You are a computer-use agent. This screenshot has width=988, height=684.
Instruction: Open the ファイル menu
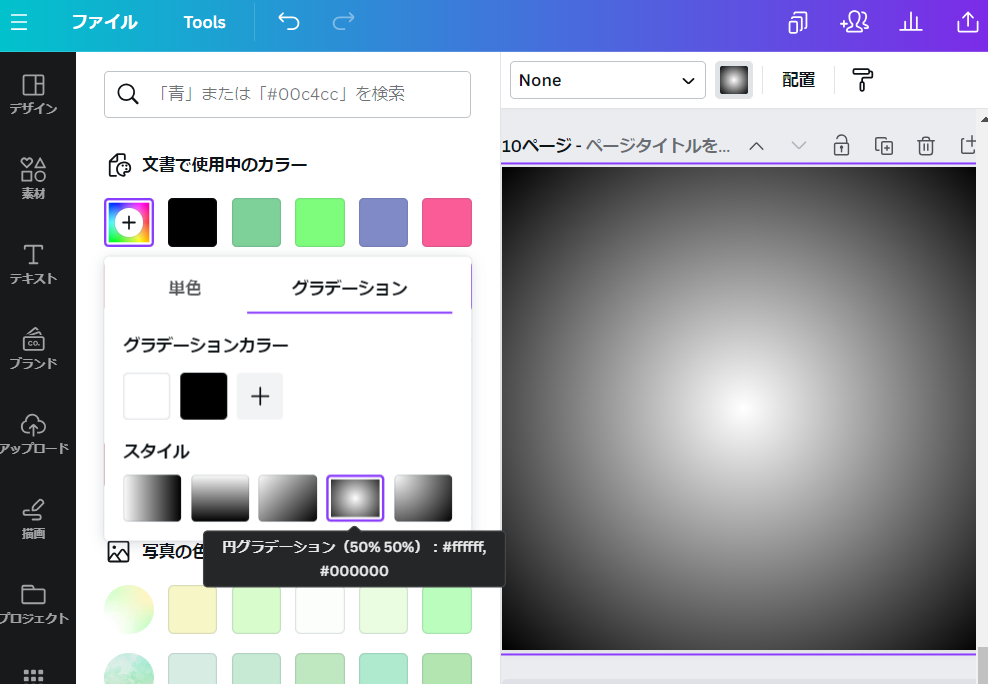104,23
